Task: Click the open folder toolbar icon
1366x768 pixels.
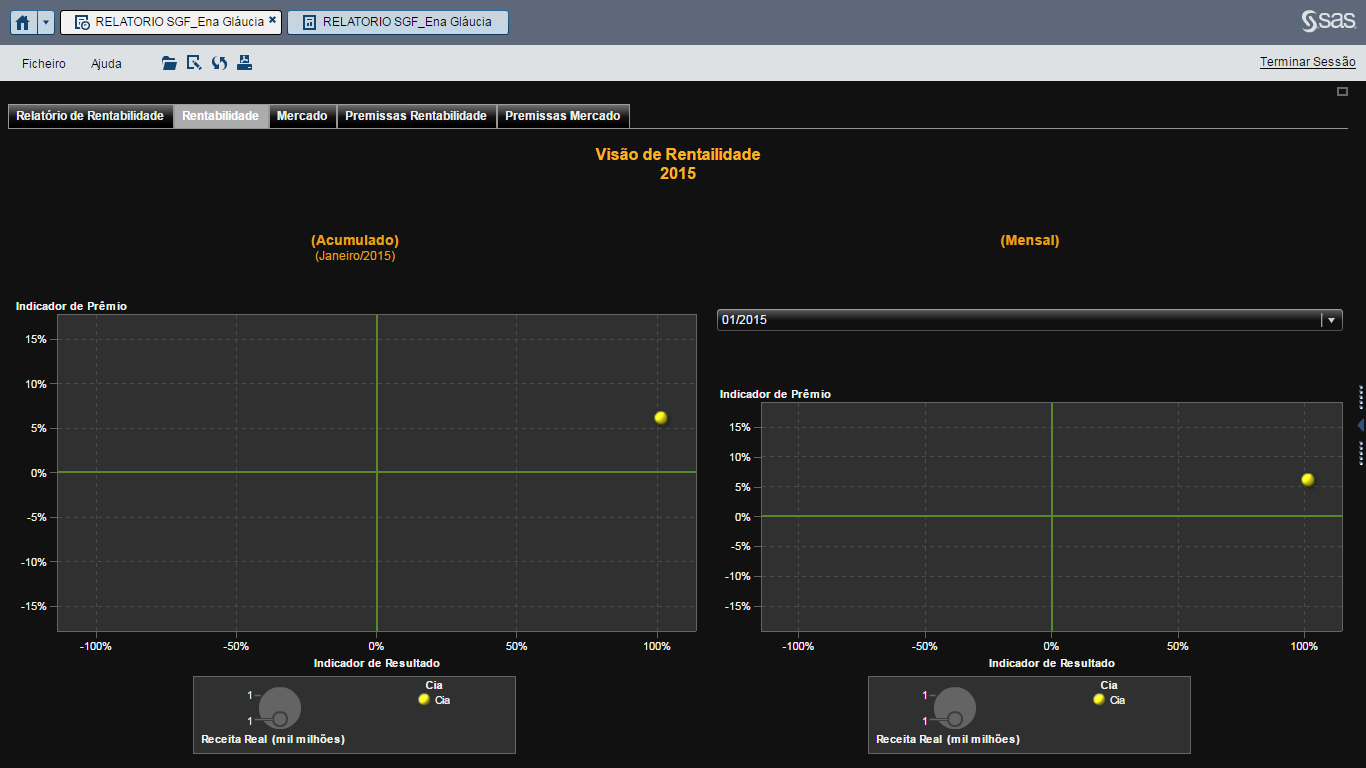Action: click(x=169, y=63)
